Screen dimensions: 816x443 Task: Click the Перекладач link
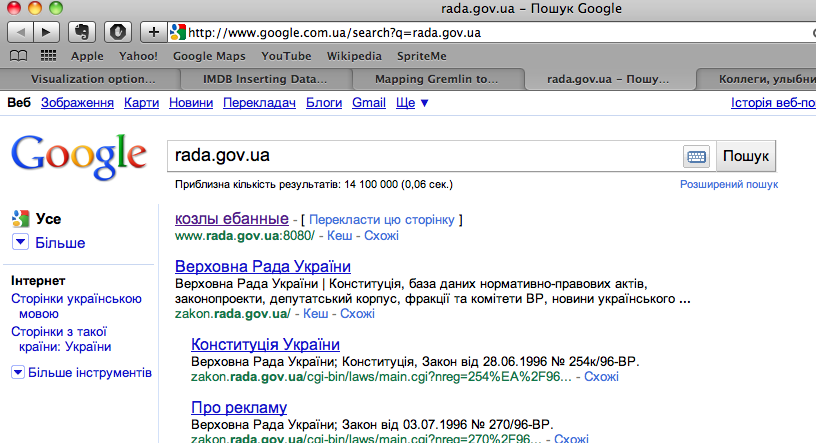point(260,103)
